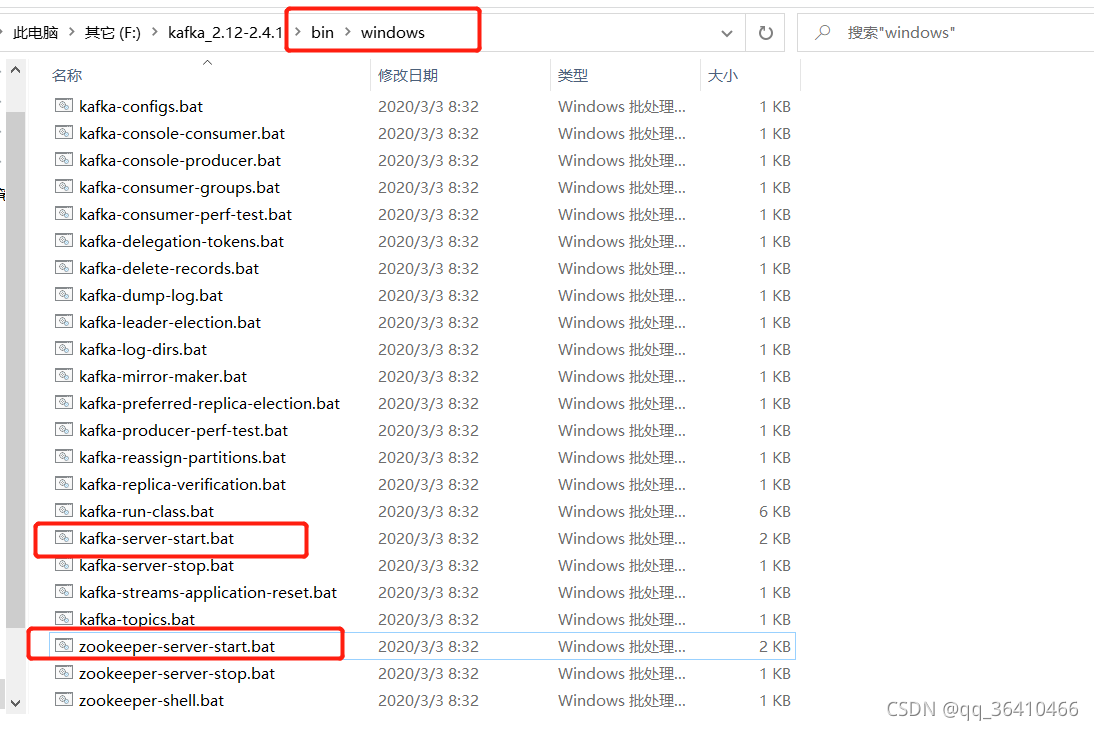Click the kafka-console-producer.bat file icon
This screenshot has height=730, width=1094.
[63, 160]
